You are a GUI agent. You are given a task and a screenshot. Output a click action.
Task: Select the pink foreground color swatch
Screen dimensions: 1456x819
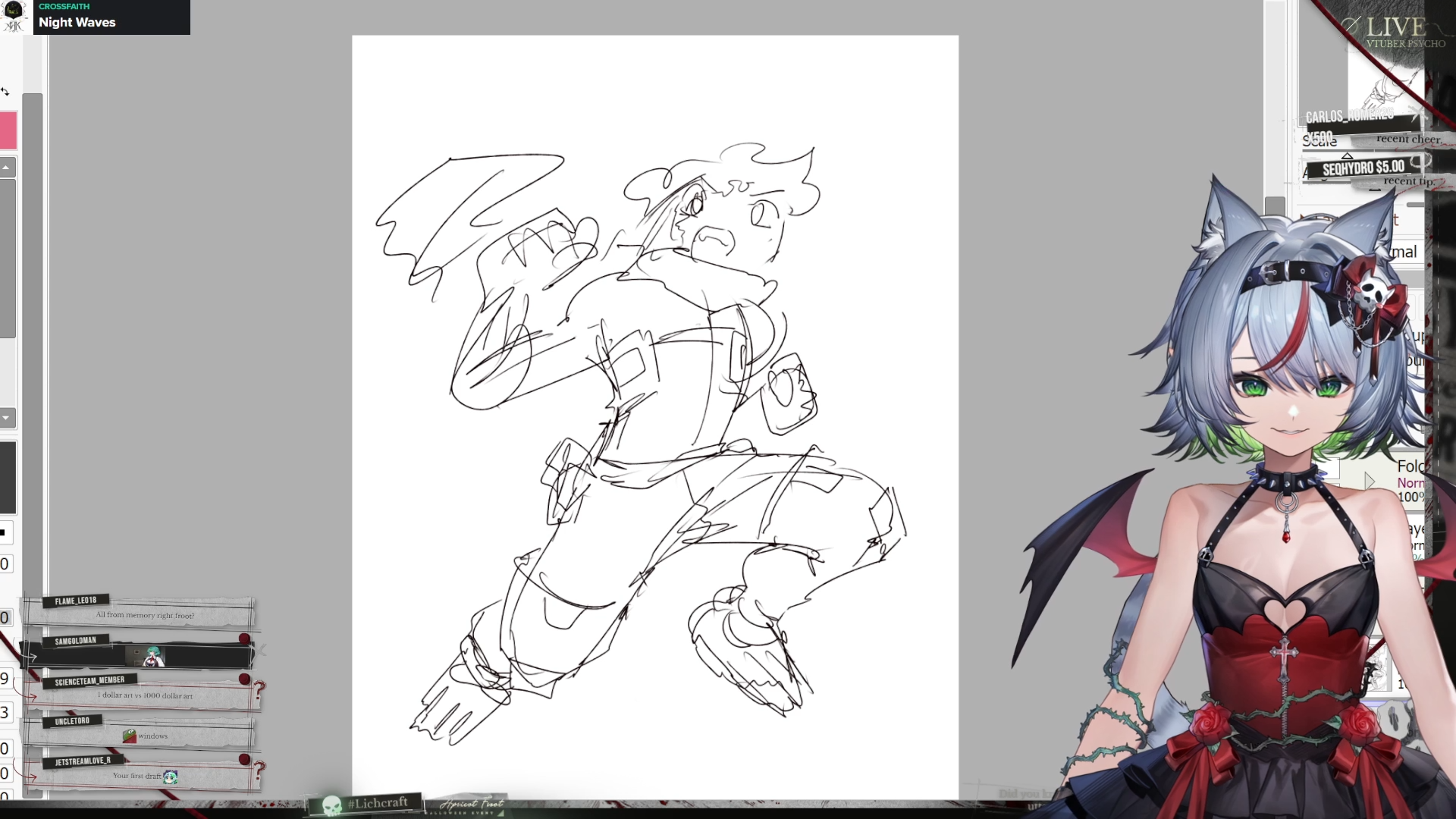click(x=8, y=130)
